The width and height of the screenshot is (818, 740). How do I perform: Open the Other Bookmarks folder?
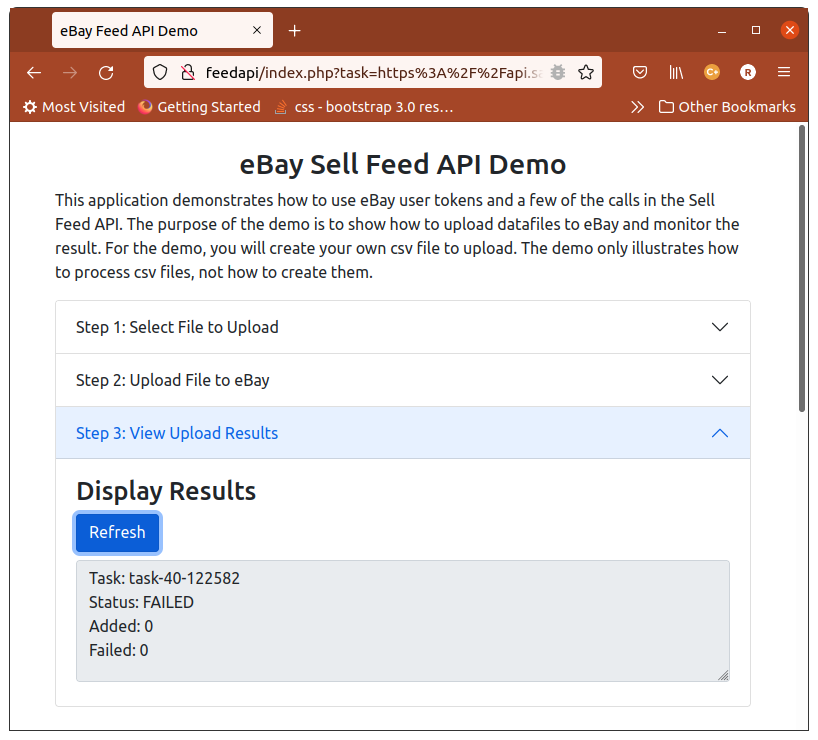(727, 107)
